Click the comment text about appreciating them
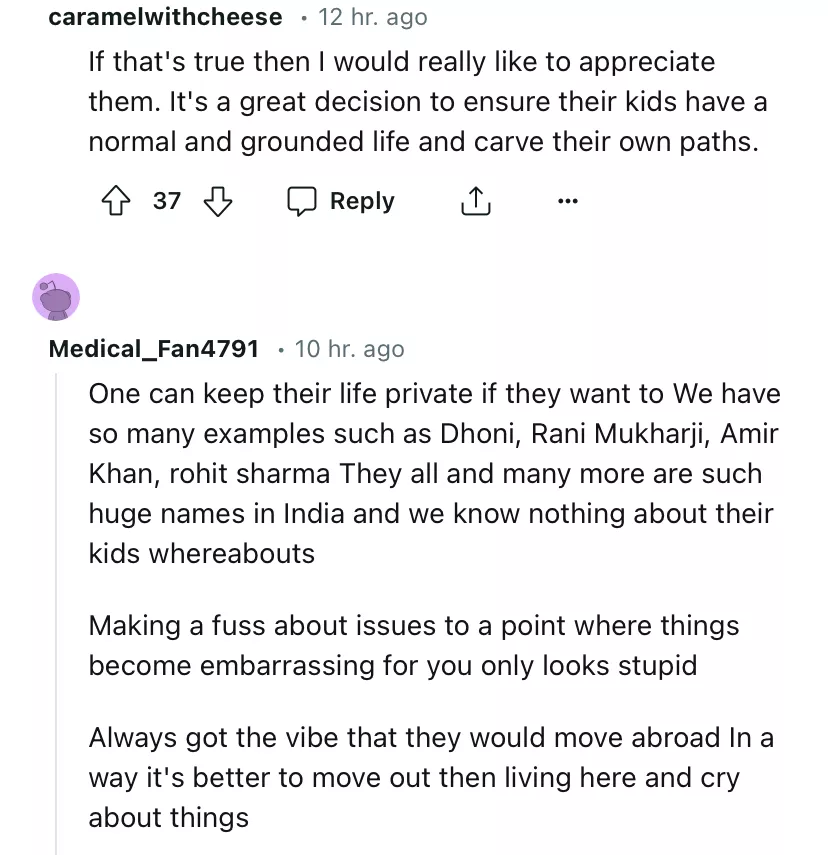Screen dimensions: 828x855 pyautogui.click(x=420, y=102)
